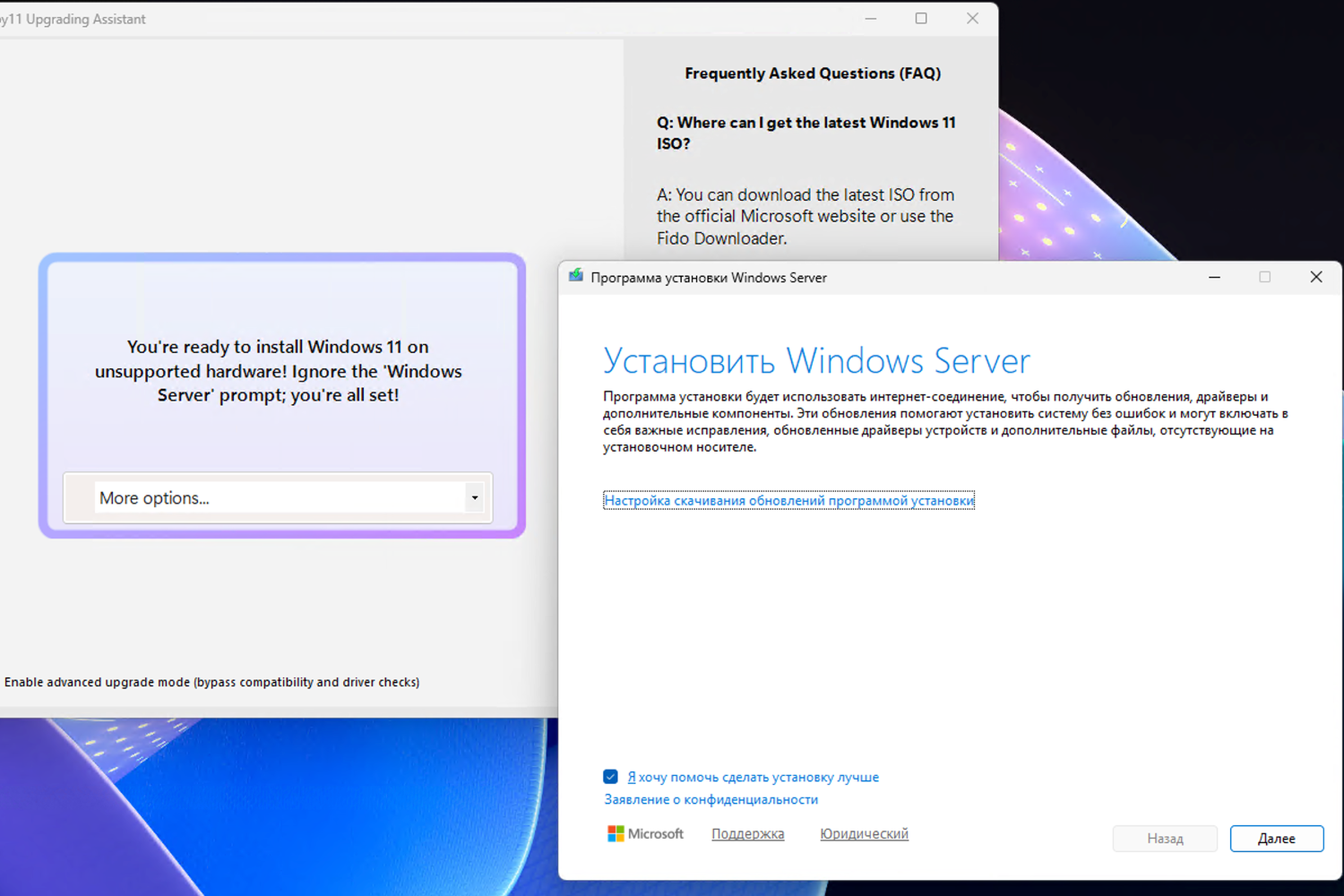This screenshot has height=896, width=1344.
Task: Click 'Enable advanced upgrade mode' option label
Action: pos(211,682)
